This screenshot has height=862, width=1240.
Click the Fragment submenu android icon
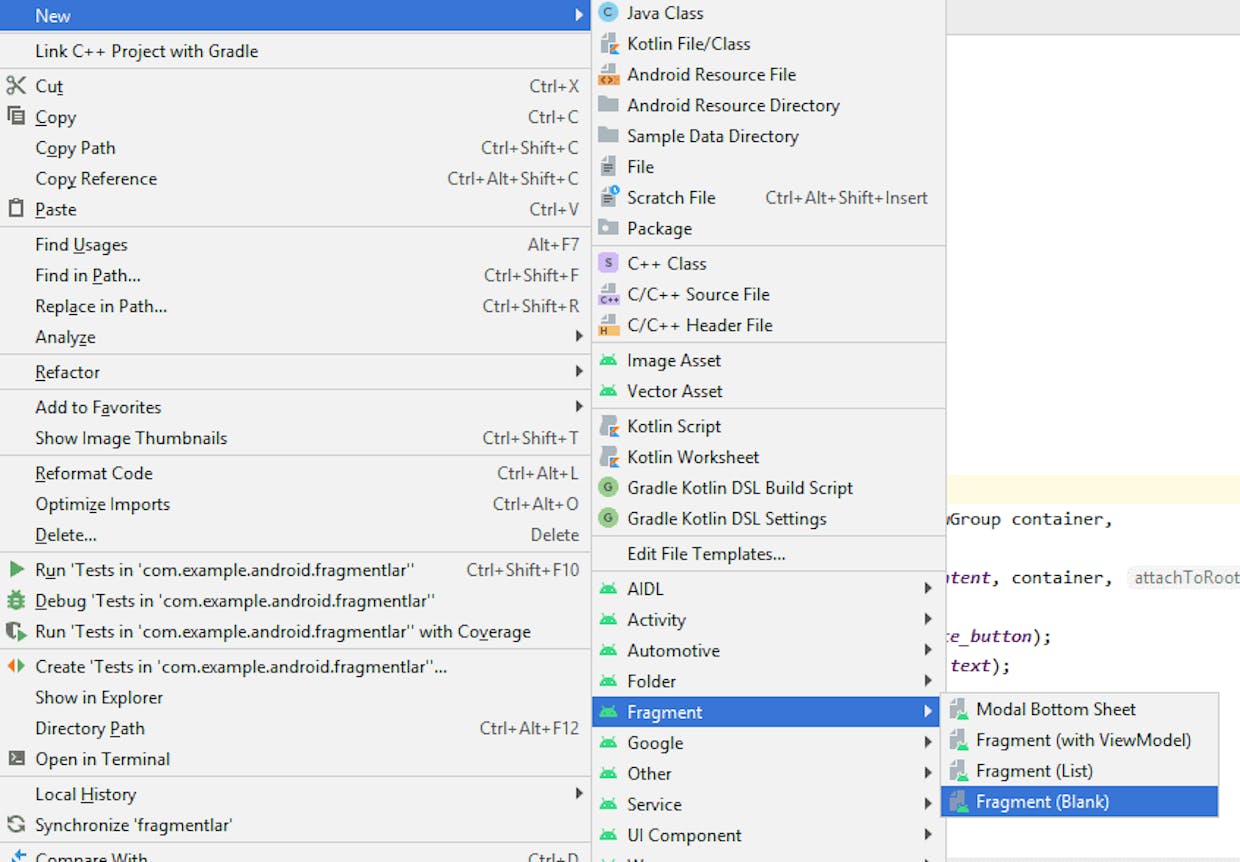[608, 712]
